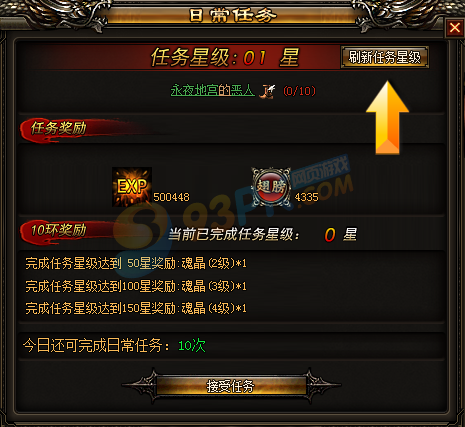Click the remaining daily quests 10次 text
The width and height of the screenshot is (465, 427).
tap(192, 346)
